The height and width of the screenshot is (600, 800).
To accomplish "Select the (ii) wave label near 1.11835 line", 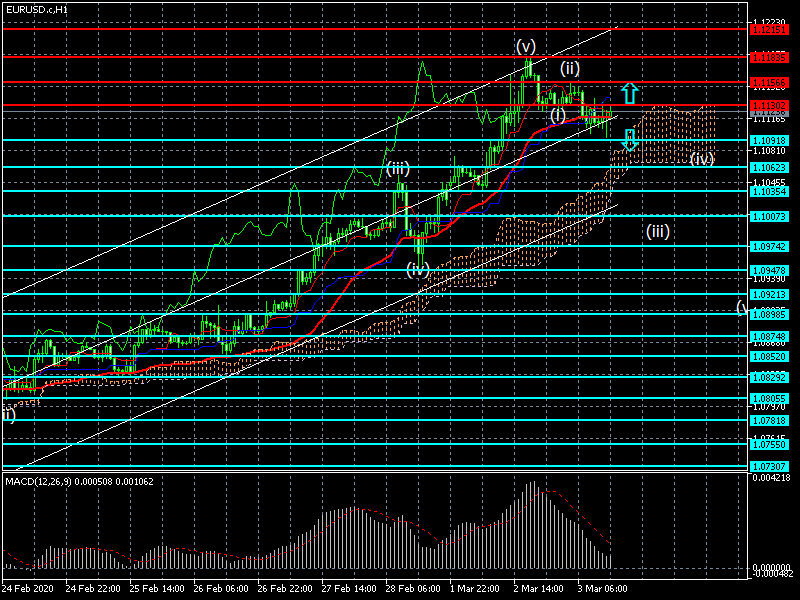I will click(570, 68).
